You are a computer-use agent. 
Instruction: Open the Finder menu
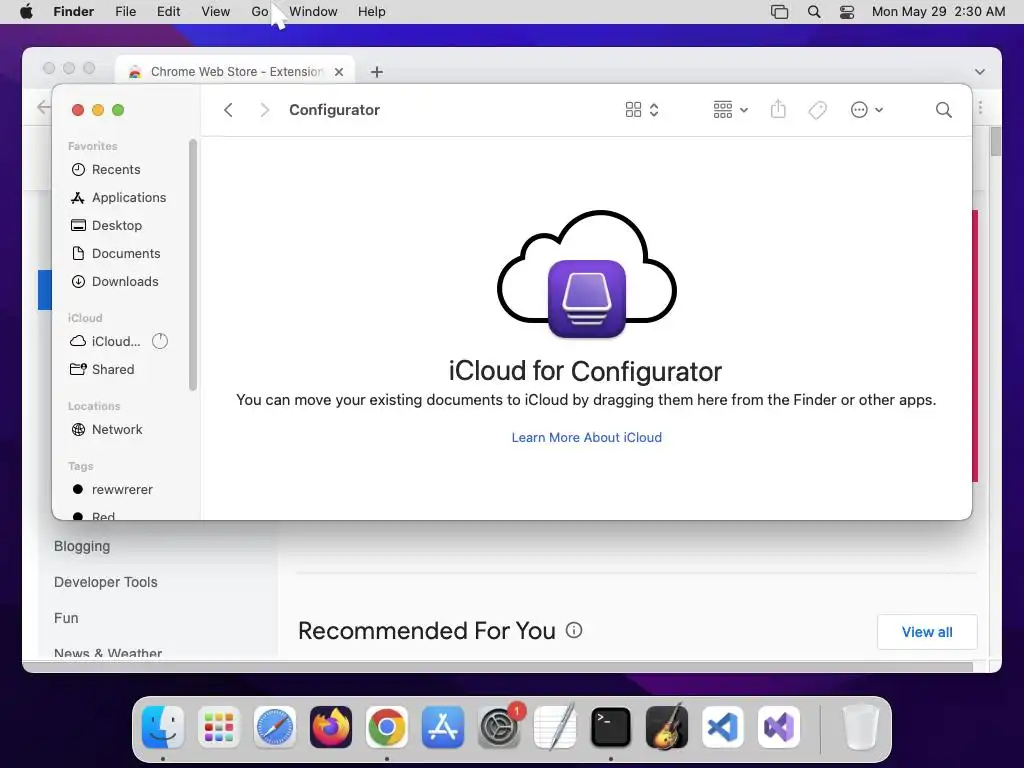pos(73,12)
